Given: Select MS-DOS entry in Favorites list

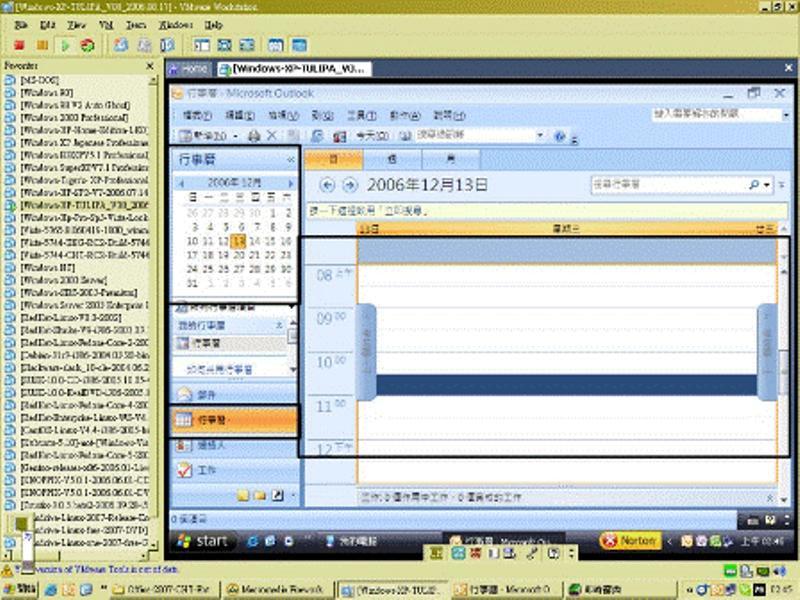Looking at the screenshot, I should pos(39,80).
